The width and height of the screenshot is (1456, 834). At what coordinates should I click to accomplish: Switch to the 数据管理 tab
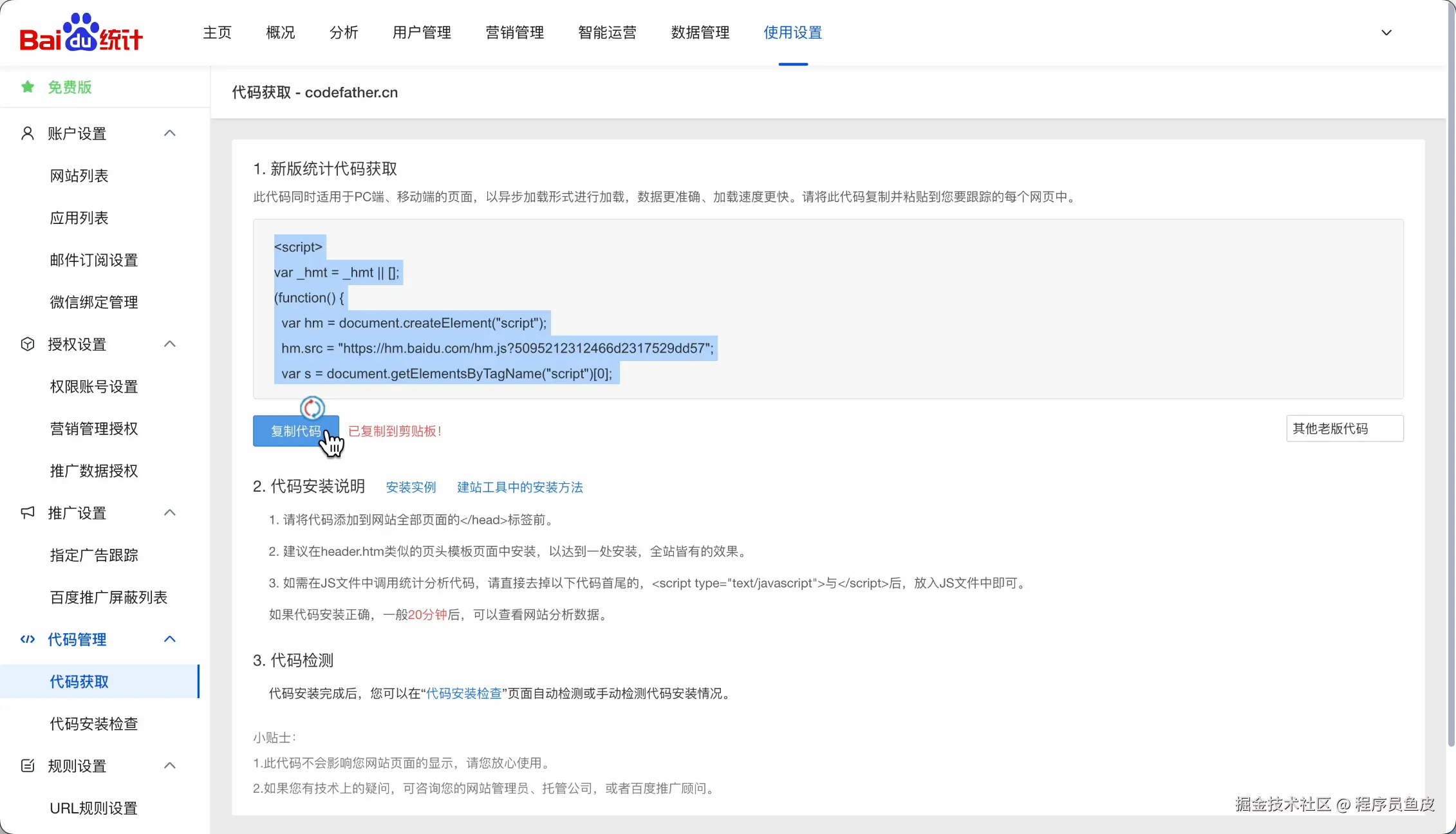pos(700,33)
